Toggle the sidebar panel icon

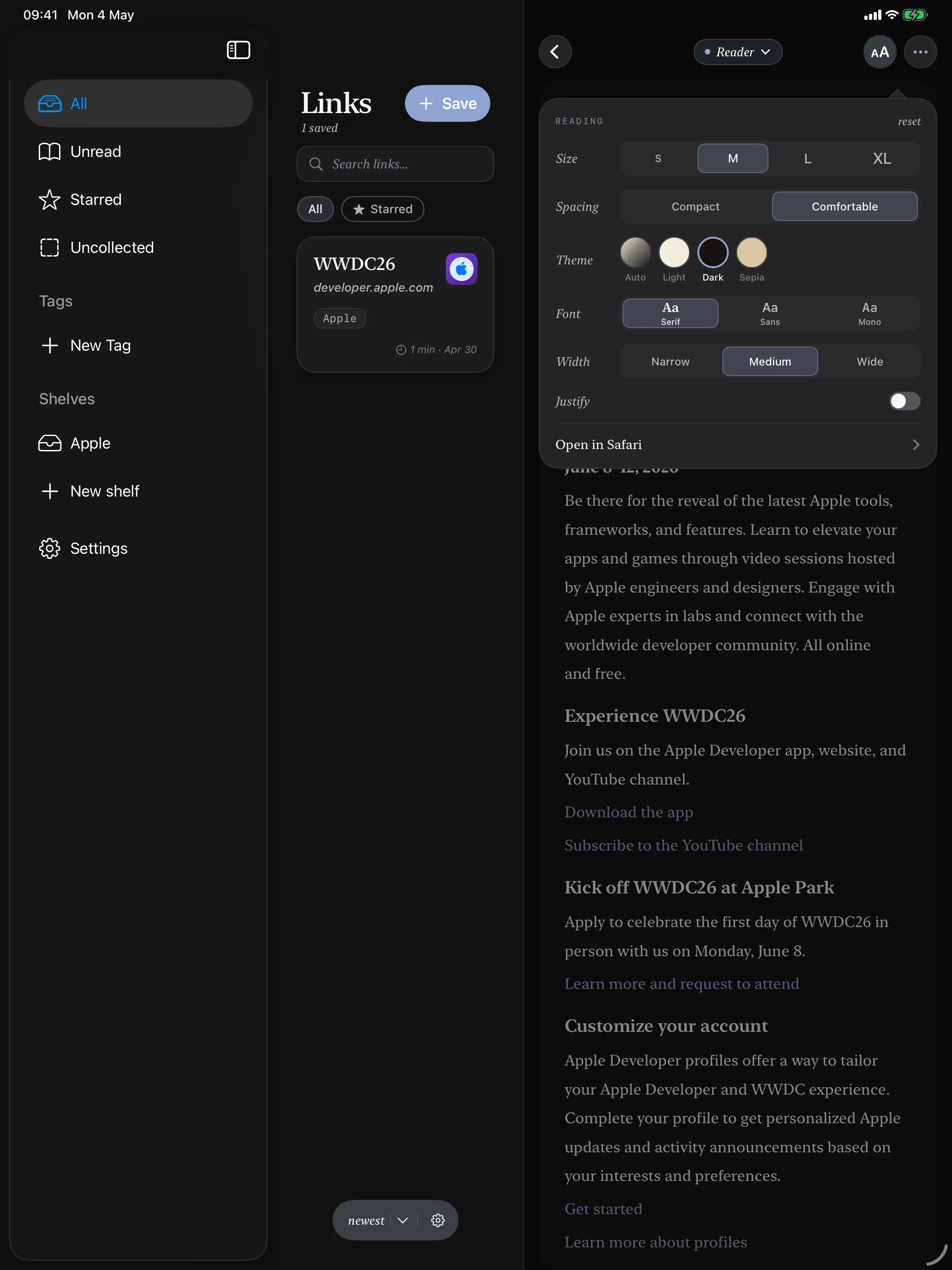[x=238, y=50]
